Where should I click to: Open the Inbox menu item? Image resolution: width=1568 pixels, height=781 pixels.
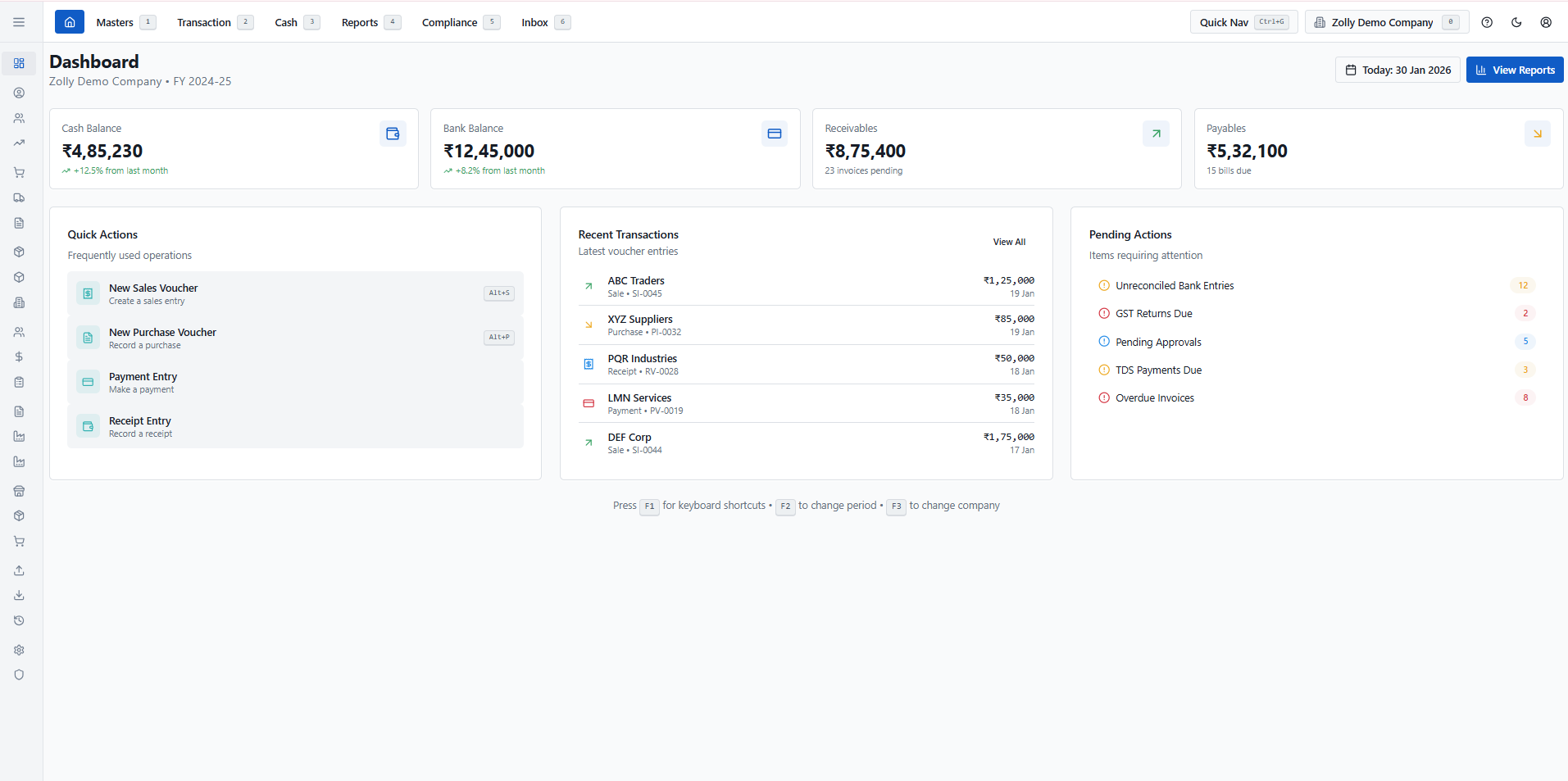(x=534, y=22)
